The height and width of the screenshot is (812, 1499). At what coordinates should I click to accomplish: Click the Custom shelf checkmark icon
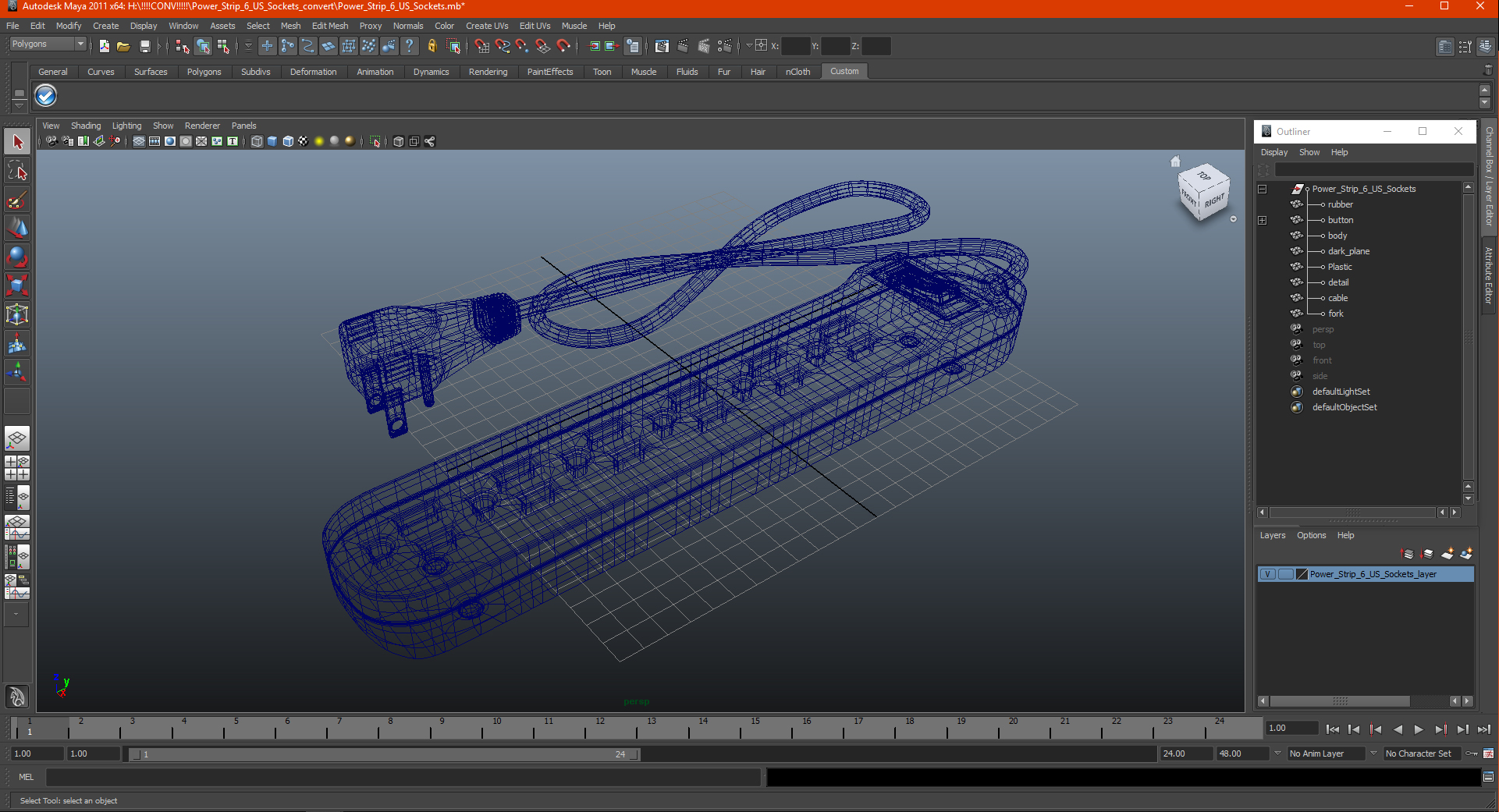tap(46, 96)
